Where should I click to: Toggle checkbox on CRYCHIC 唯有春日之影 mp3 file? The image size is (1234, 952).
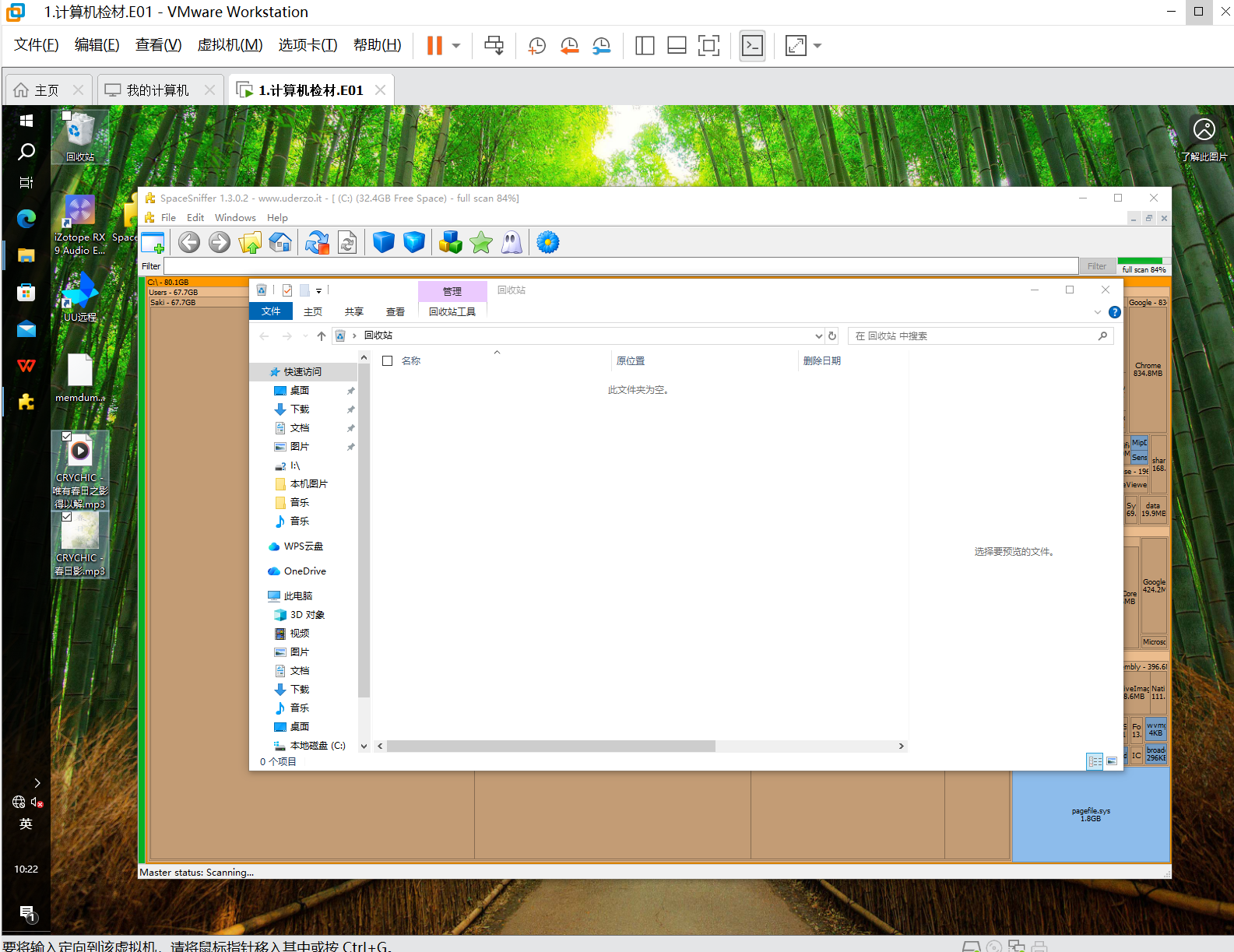point(67,437)
